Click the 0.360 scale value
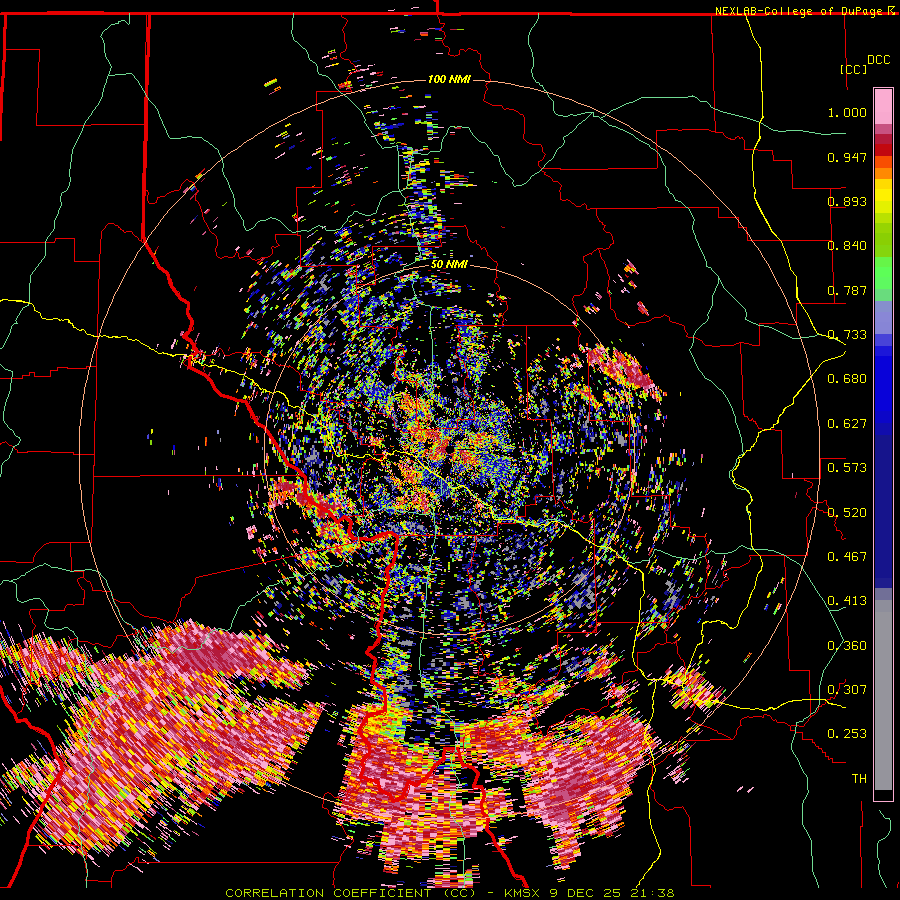 click(x=847, y=646)
